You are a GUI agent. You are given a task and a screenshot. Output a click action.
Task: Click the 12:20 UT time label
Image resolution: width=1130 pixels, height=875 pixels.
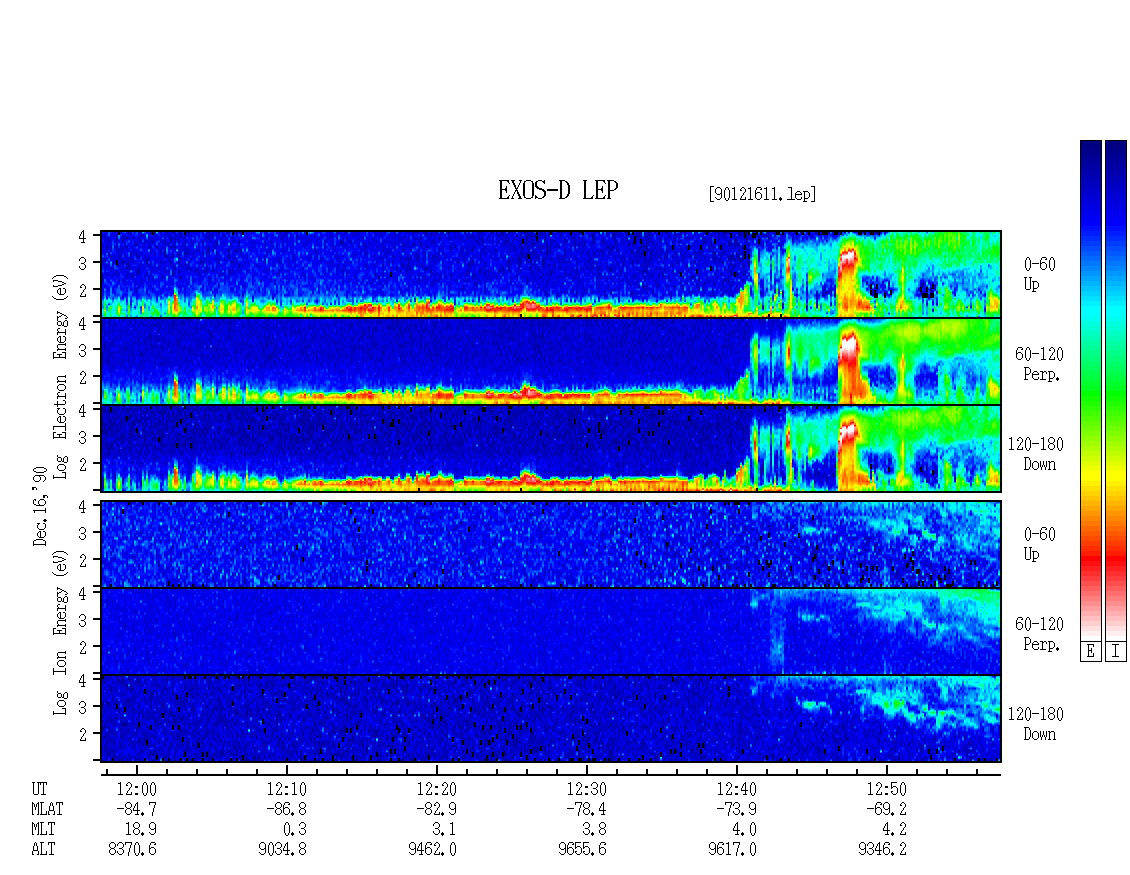pyautogui.click(x=437, y=789)
